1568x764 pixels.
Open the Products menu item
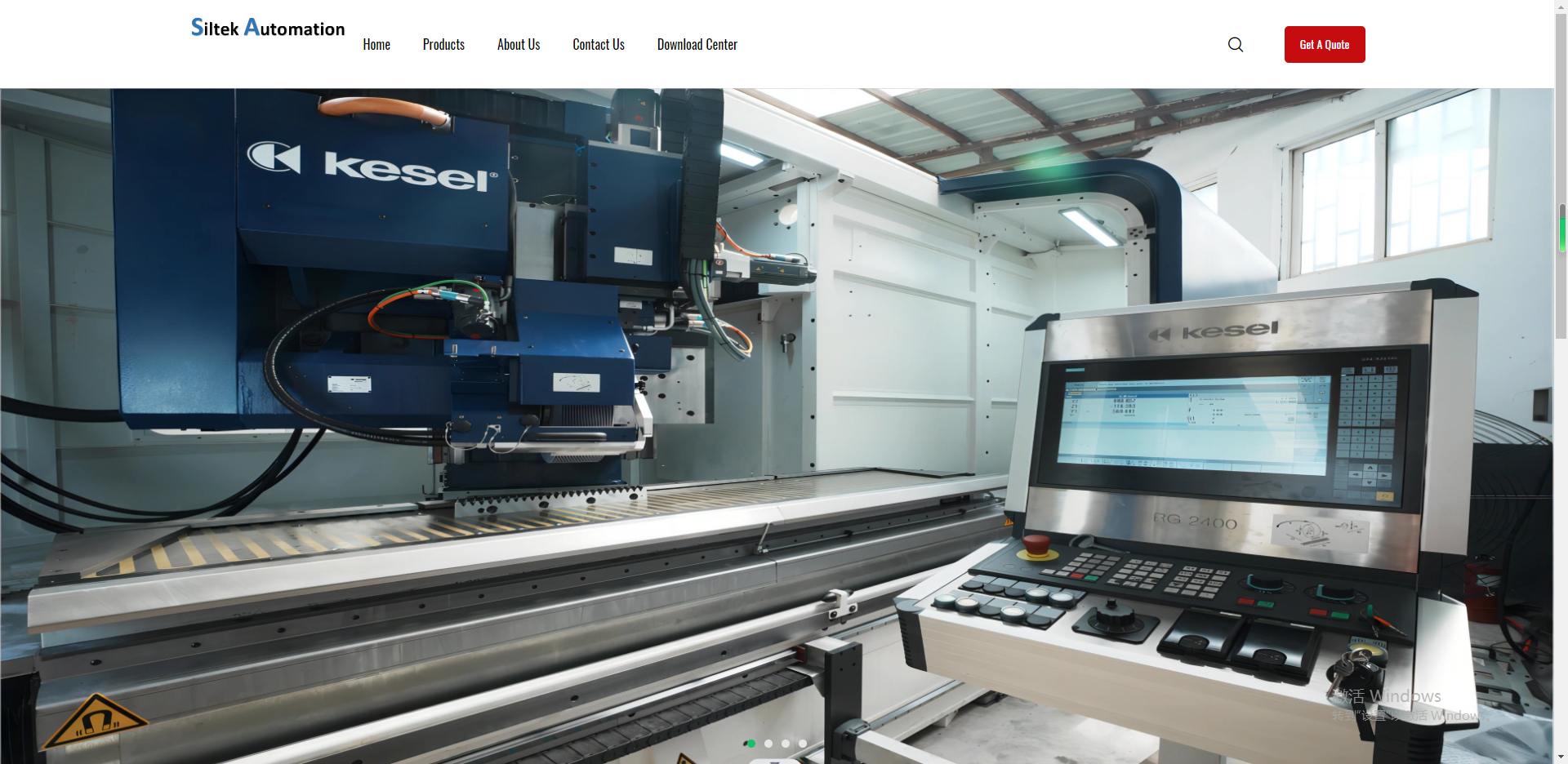click(x=443, y=45)
